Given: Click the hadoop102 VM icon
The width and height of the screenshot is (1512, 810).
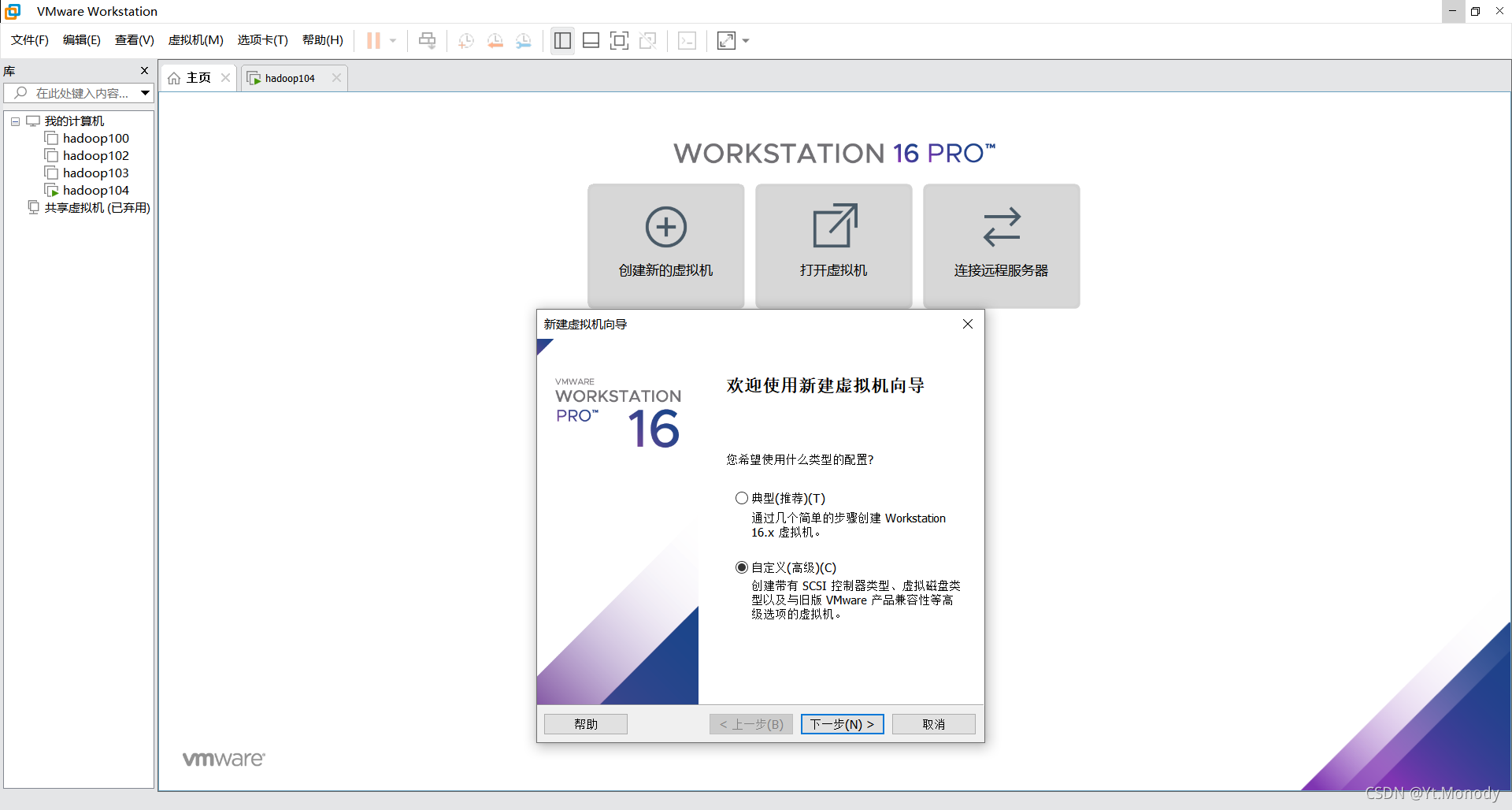Looking at the screenshot, I should tap(51, 156).
